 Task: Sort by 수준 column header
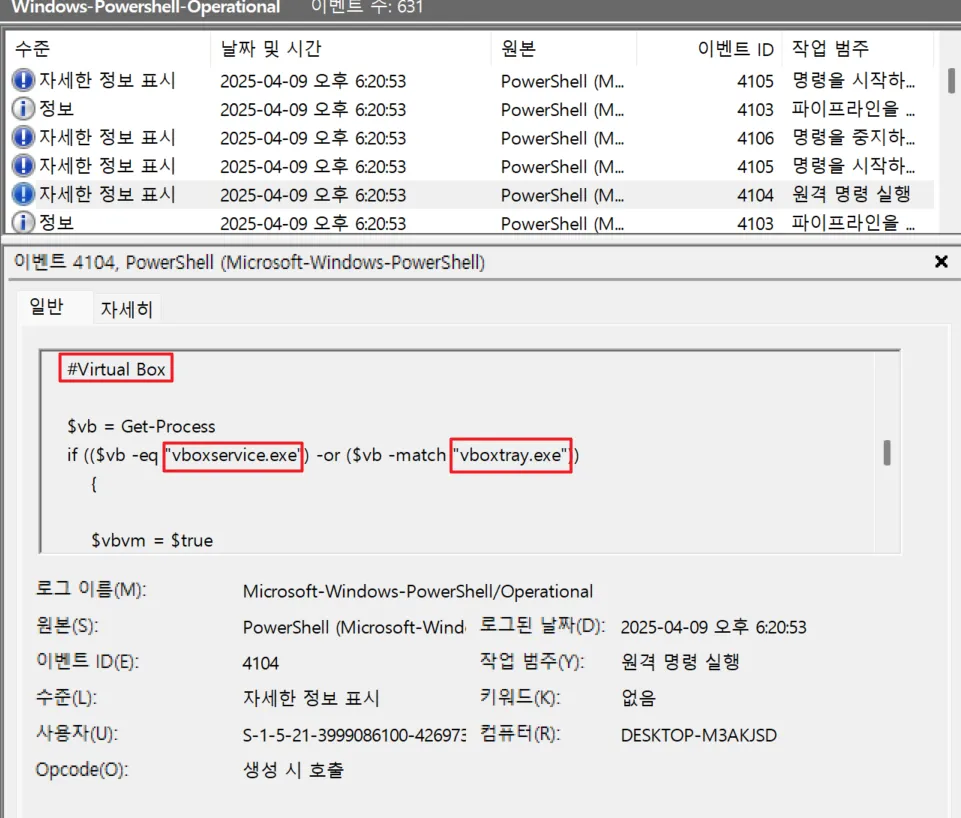coord(108,48)
